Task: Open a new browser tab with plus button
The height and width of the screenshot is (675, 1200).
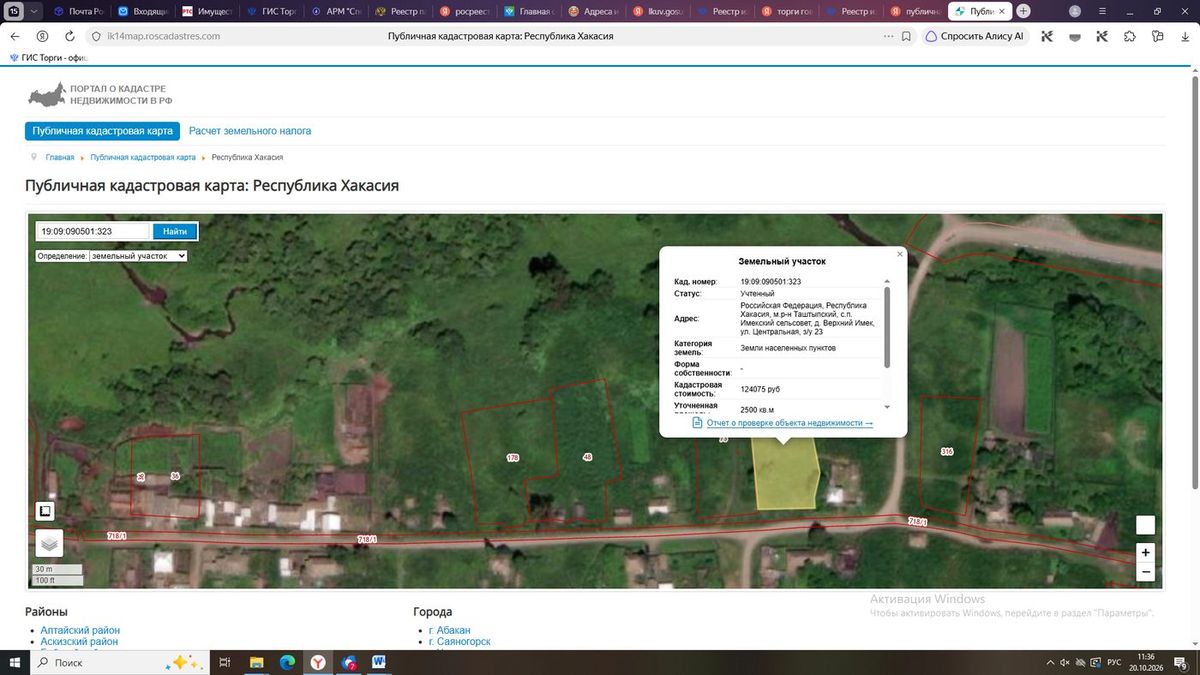Action: pyautogui.click(x=1023, y=11)
